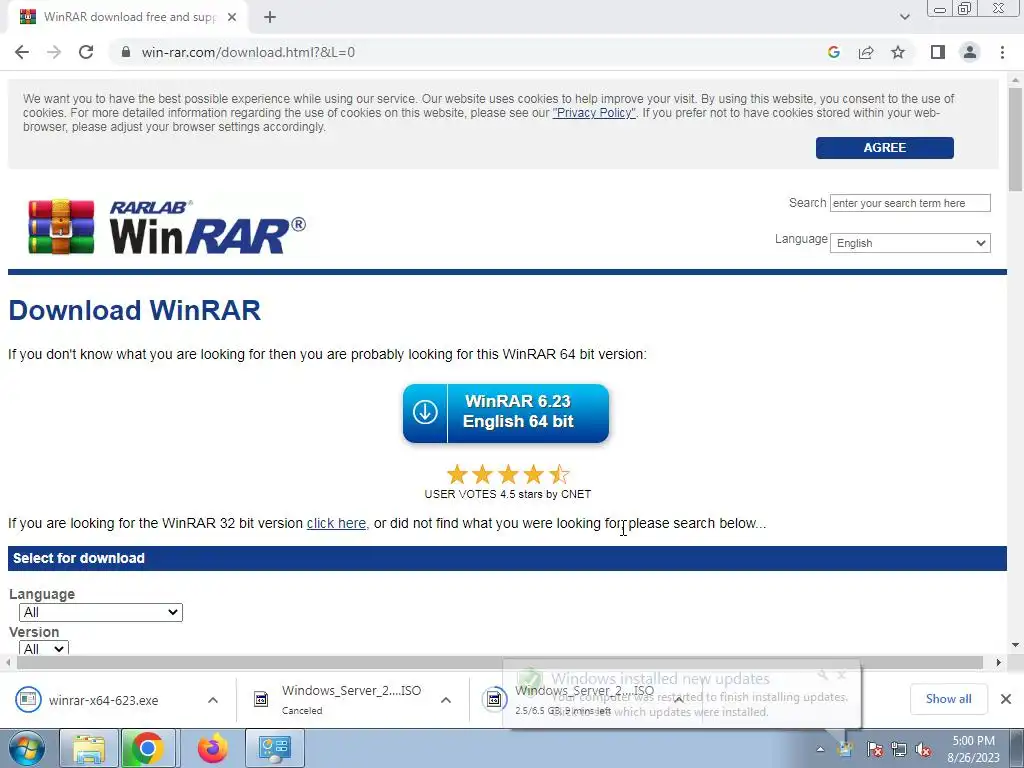The height and width of the screenshot is (768, 1024).
Task: Open the Privacy Policy link
Action: click(594, 113)
